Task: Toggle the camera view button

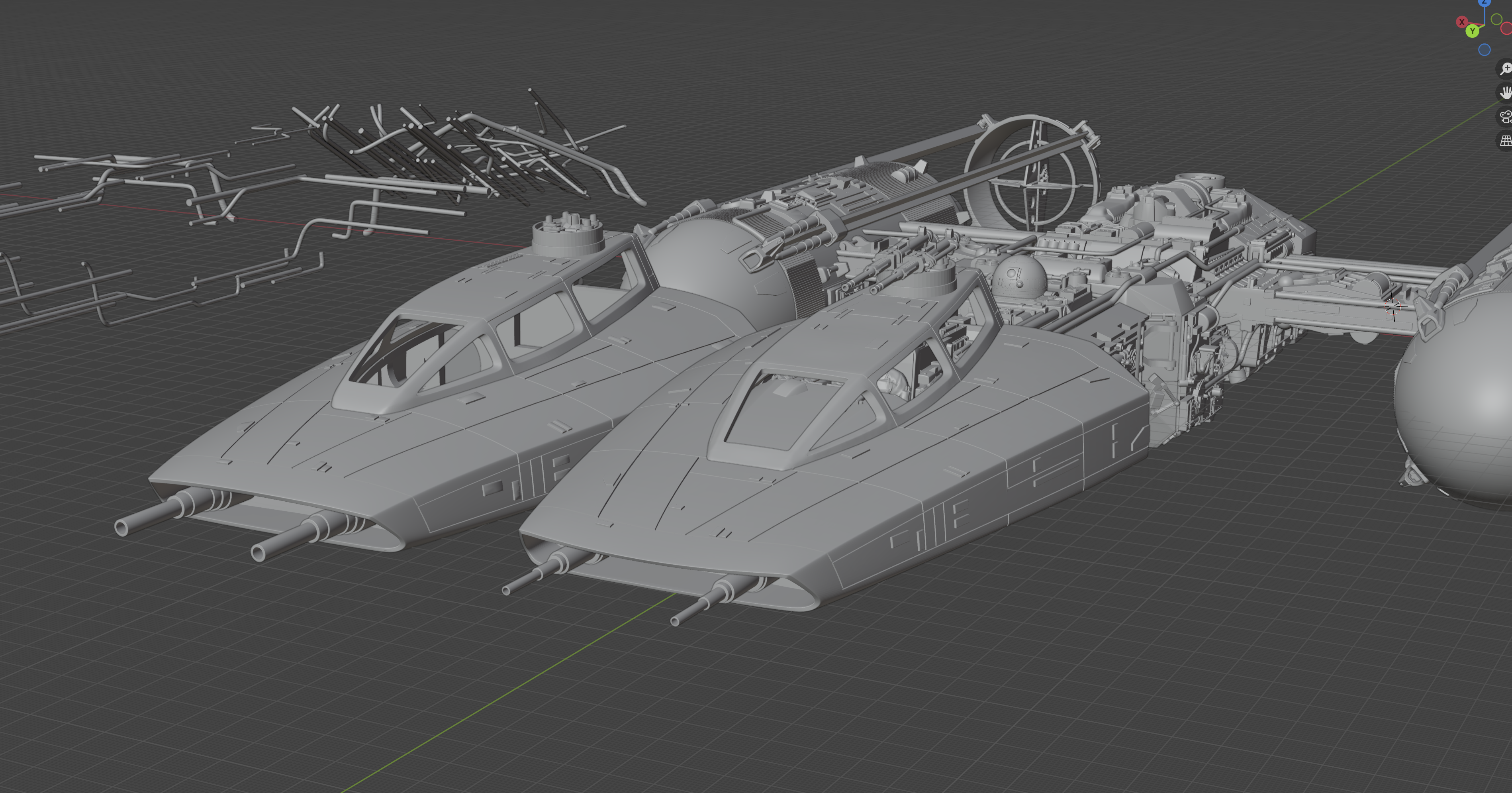Action: pyautogui.click(x=1505, y=116)
